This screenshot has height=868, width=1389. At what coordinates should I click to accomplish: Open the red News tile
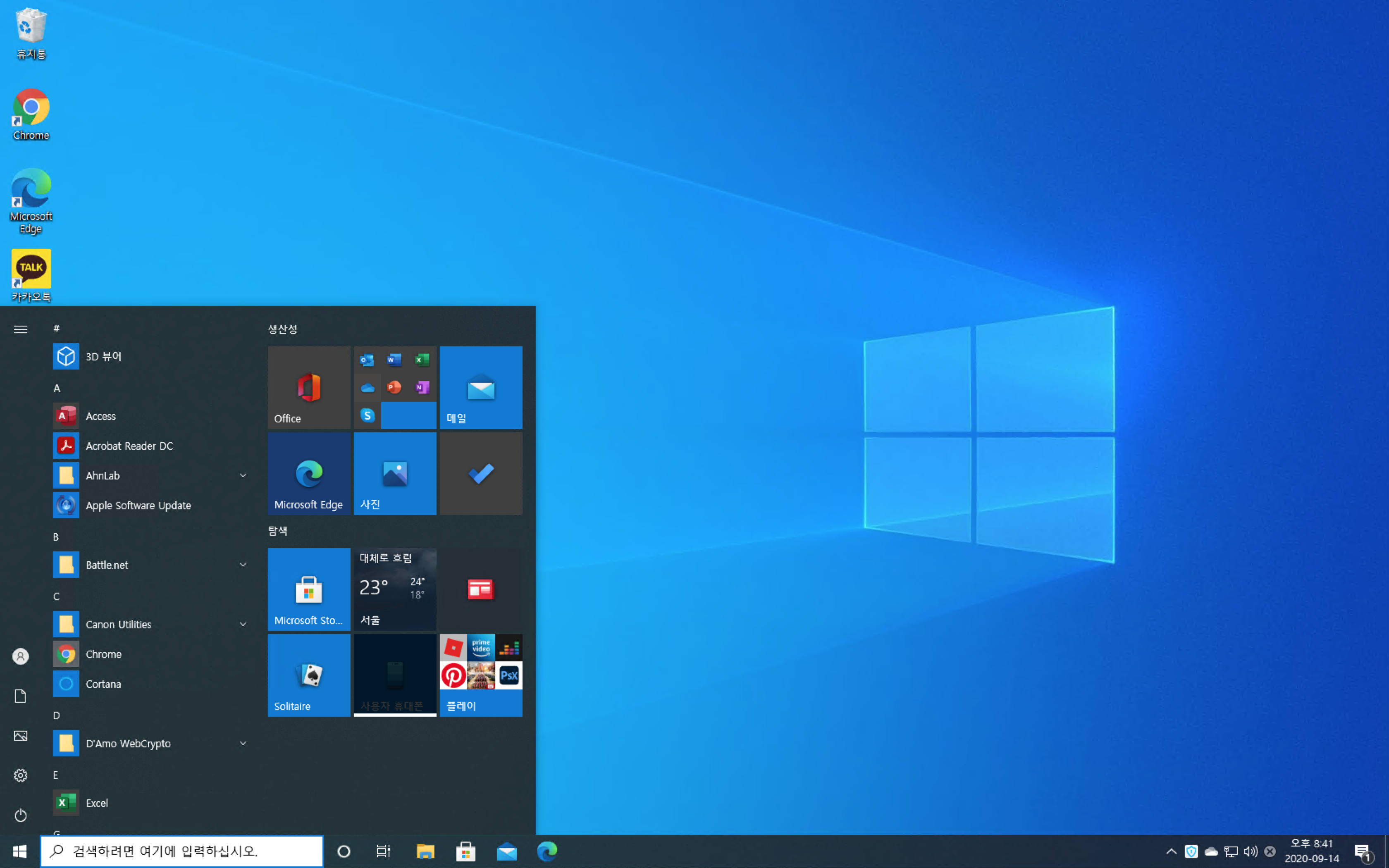coord(481,589)
